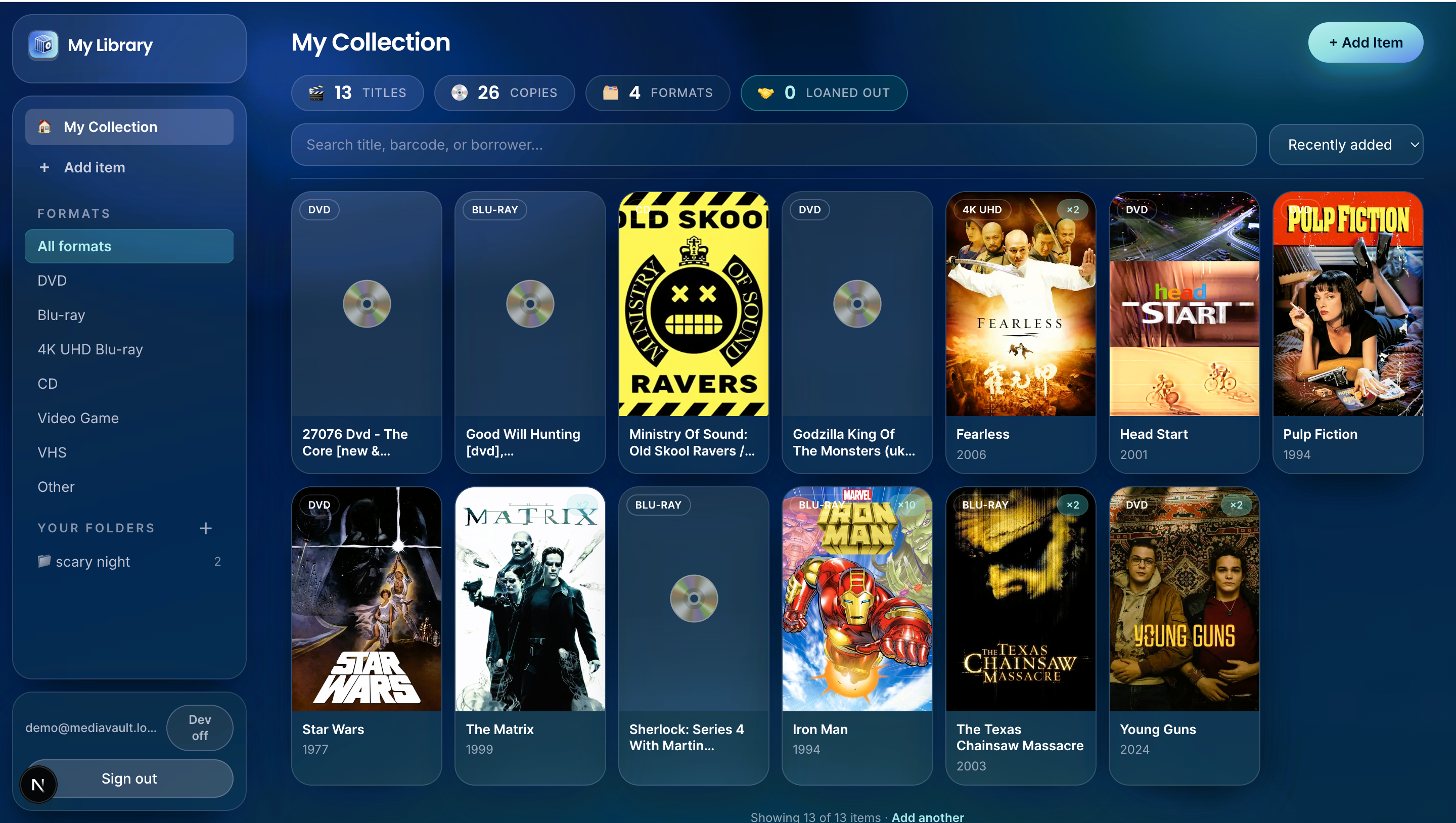Open The Matrix poster thumbnail
Viewport: 1456px width, 823px height.
(530, 599)
